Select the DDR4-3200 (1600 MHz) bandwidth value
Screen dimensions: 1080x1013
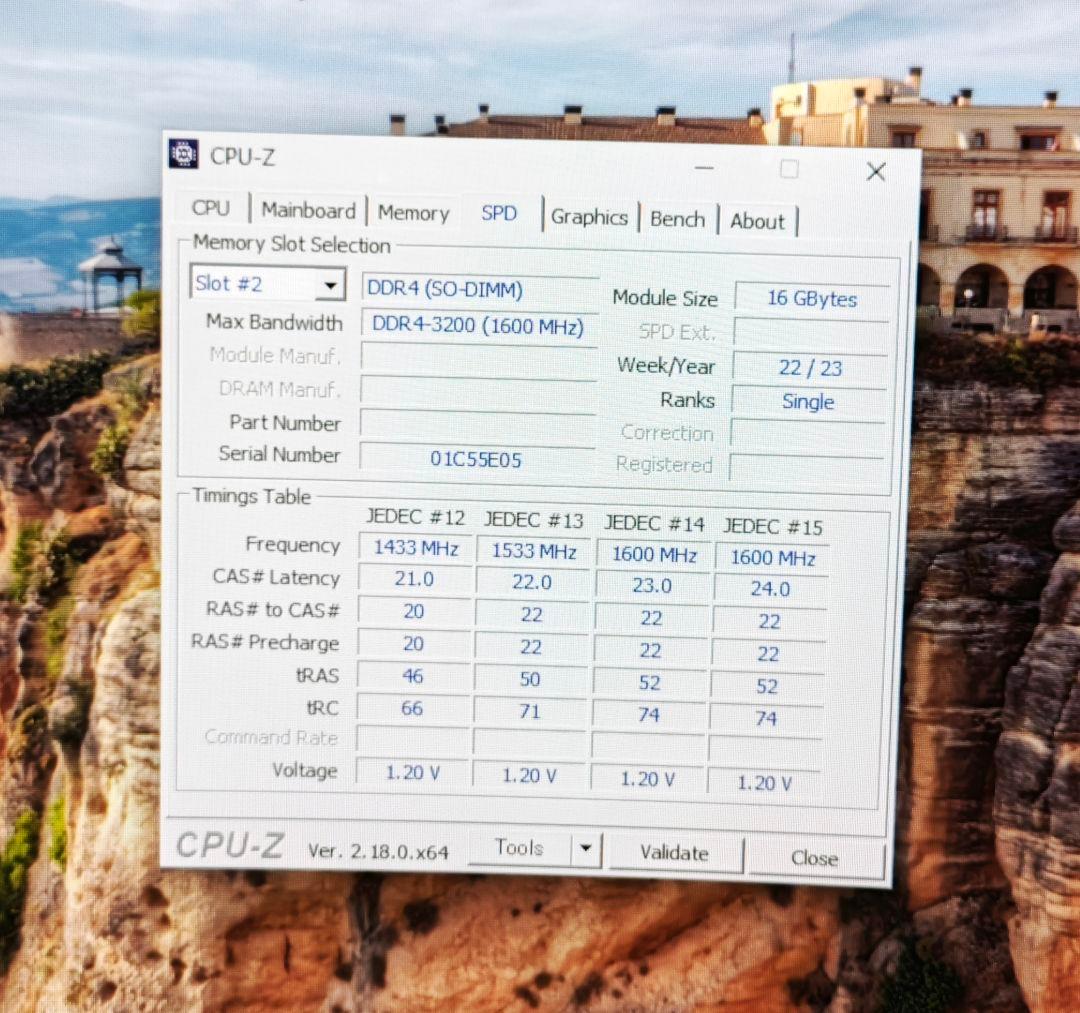click(x=479, y=325)
